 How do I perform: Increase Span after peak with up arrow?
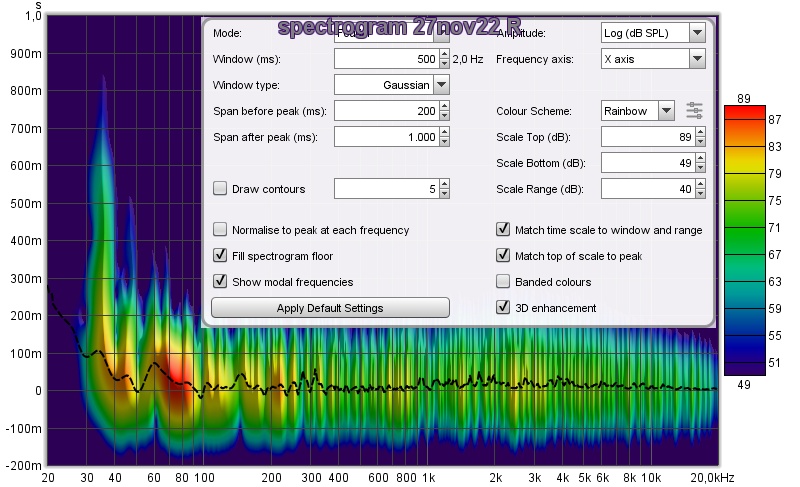[444, 133]
